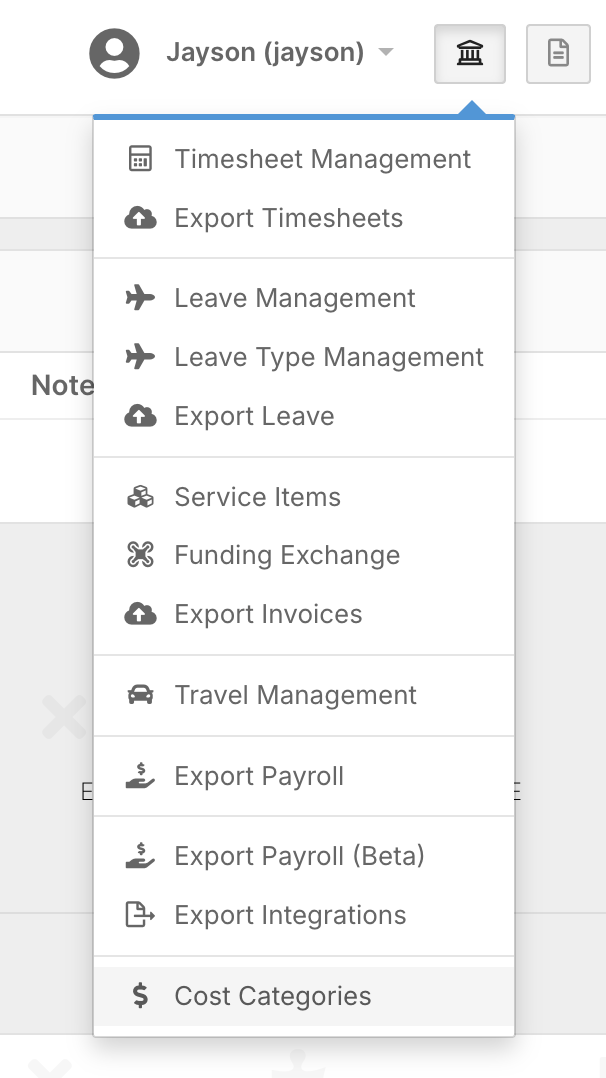Select Export Timesheets menu item

(288, 218)
